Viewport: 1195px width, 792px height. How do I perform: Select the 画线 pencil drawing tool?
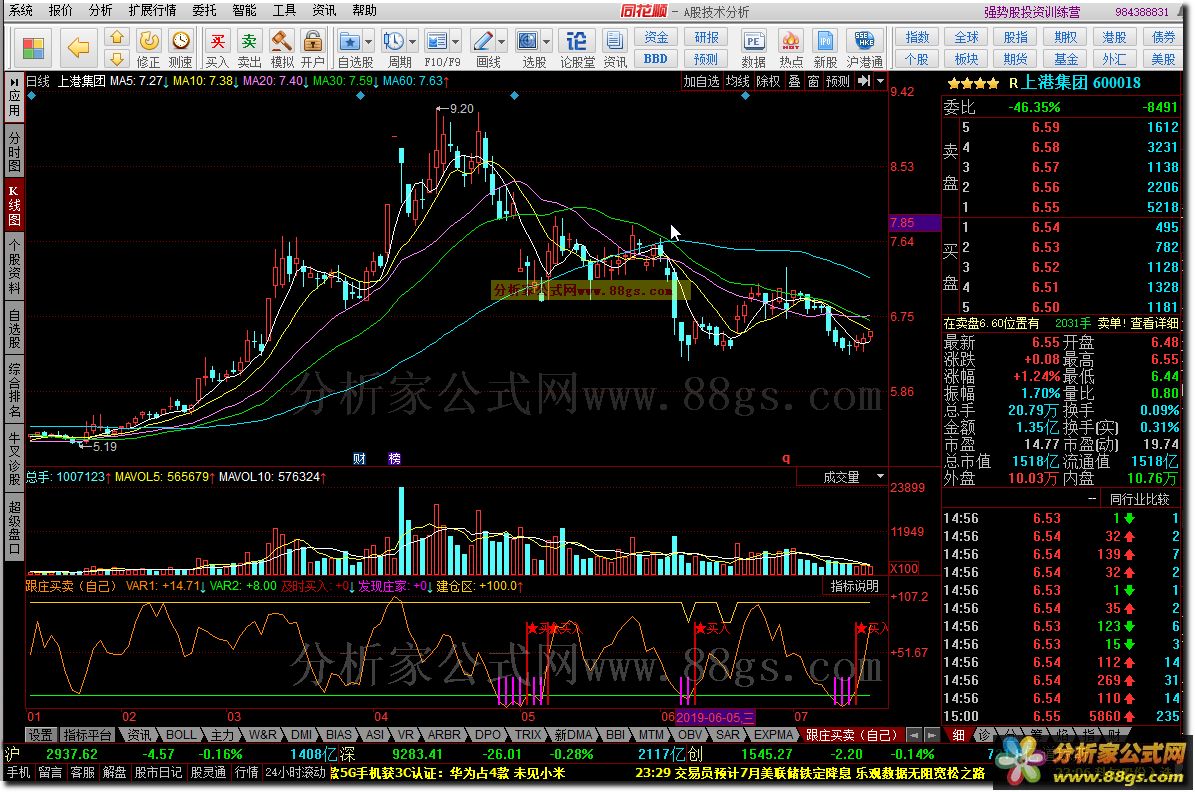click(482, 41)
